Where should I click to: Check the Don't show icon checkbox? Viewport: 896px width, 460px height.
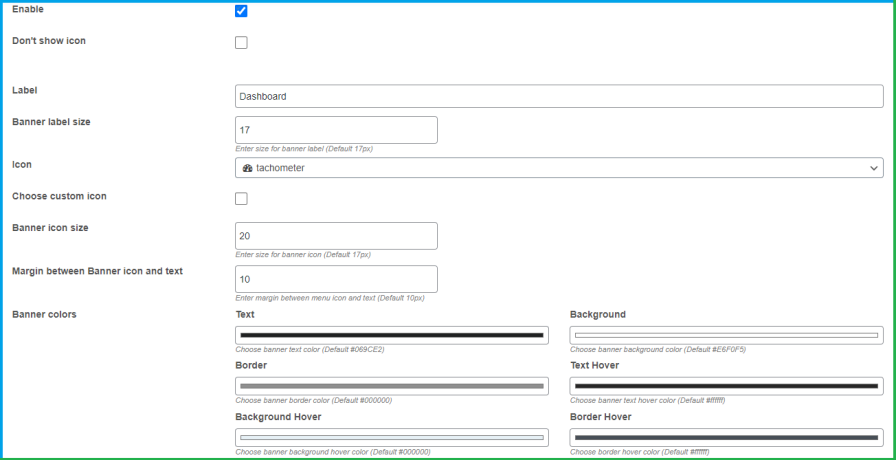click(241, 43)
